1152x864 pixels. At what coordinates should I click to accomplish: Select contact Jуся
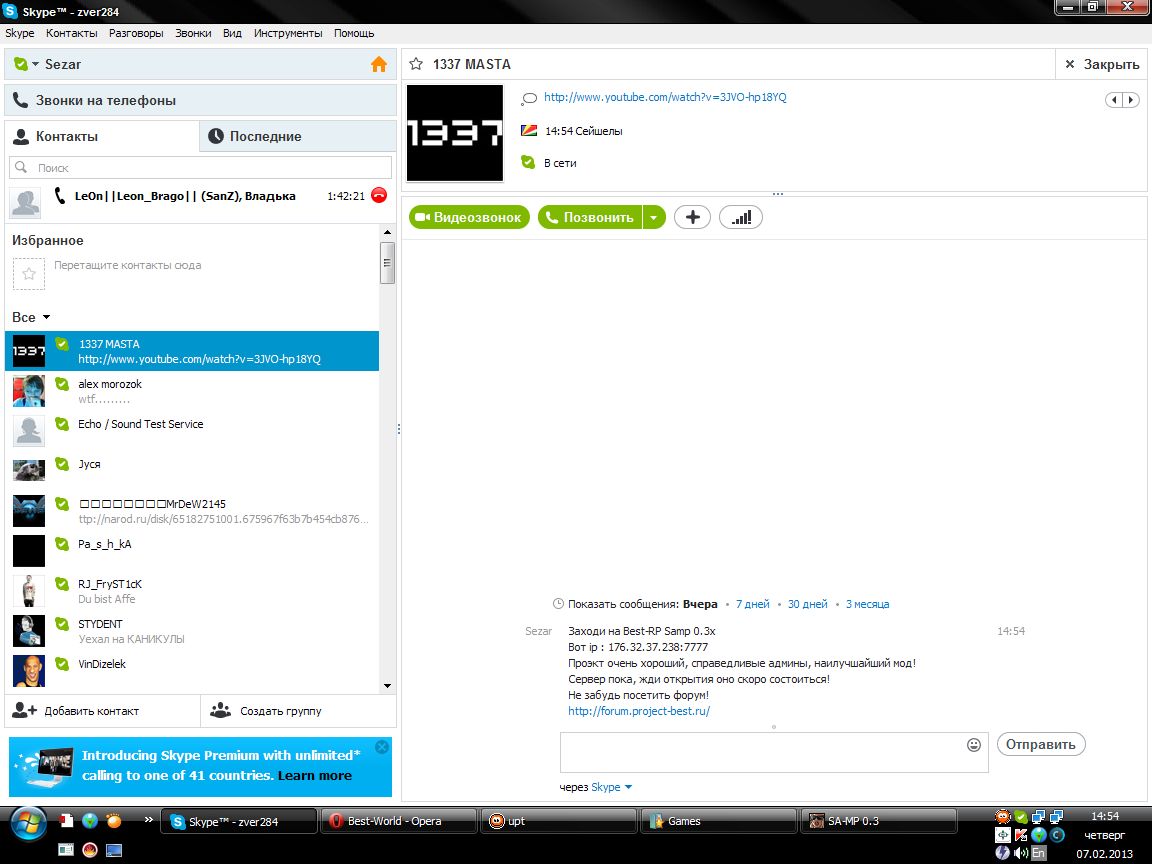(x=192, y=471)
